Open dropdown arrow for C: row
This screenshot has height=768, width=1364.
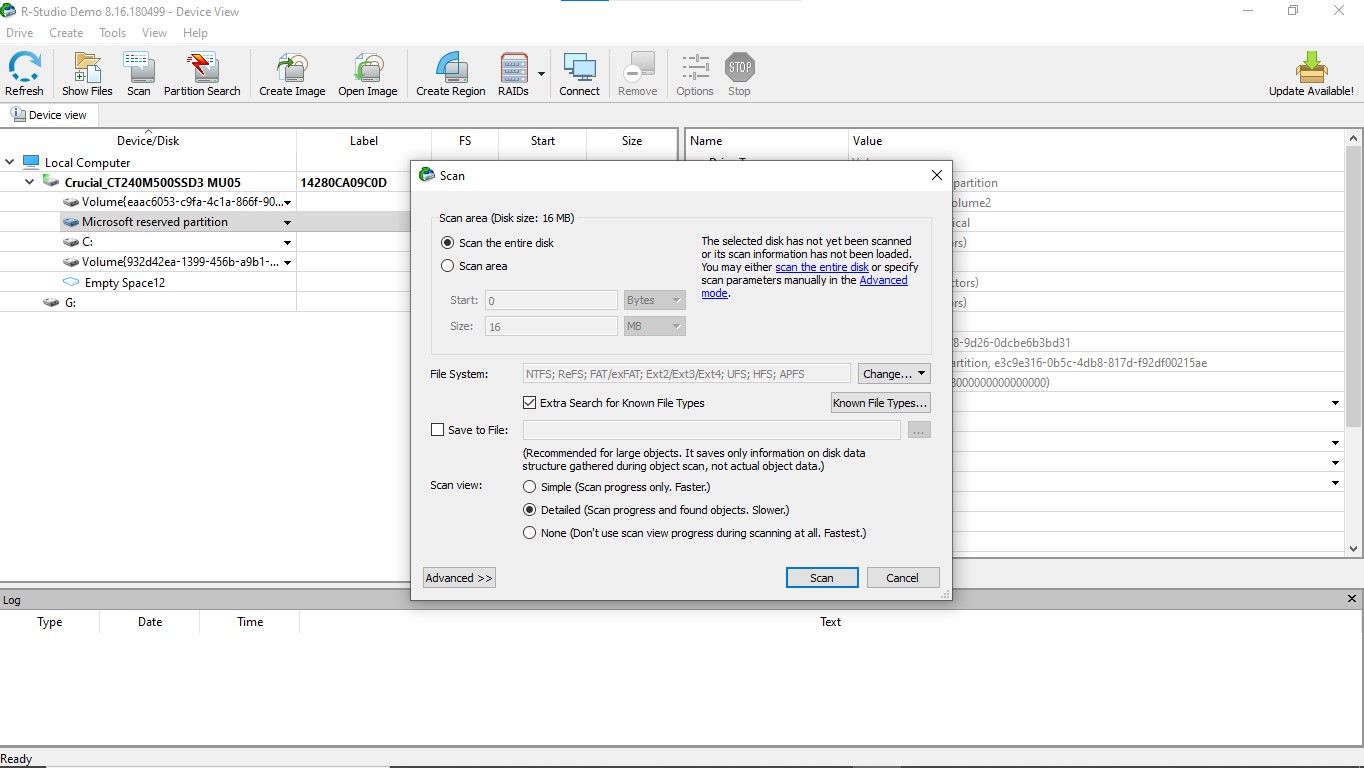(288, 243)
